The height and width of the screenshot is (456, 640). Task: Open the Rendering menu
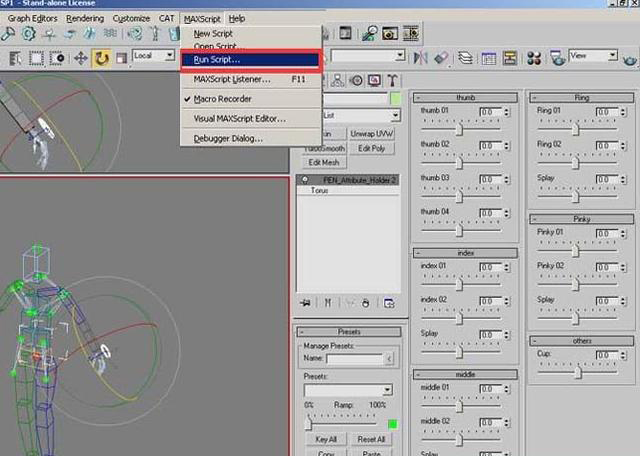[x=85, y=19]
